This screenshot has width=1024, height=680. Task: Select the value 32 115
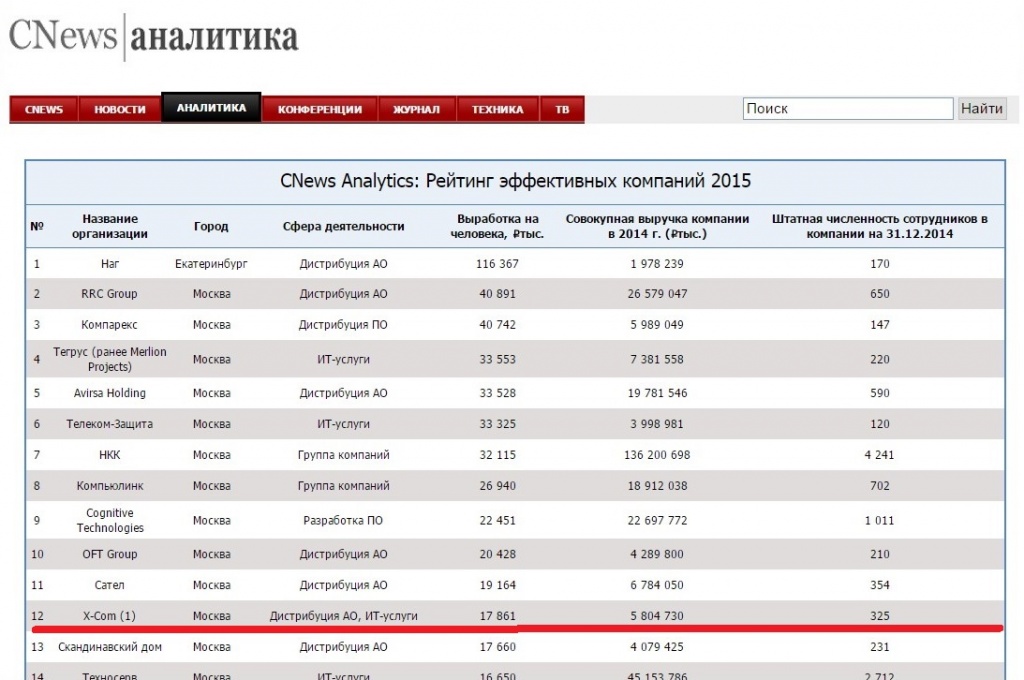point(497,455)
